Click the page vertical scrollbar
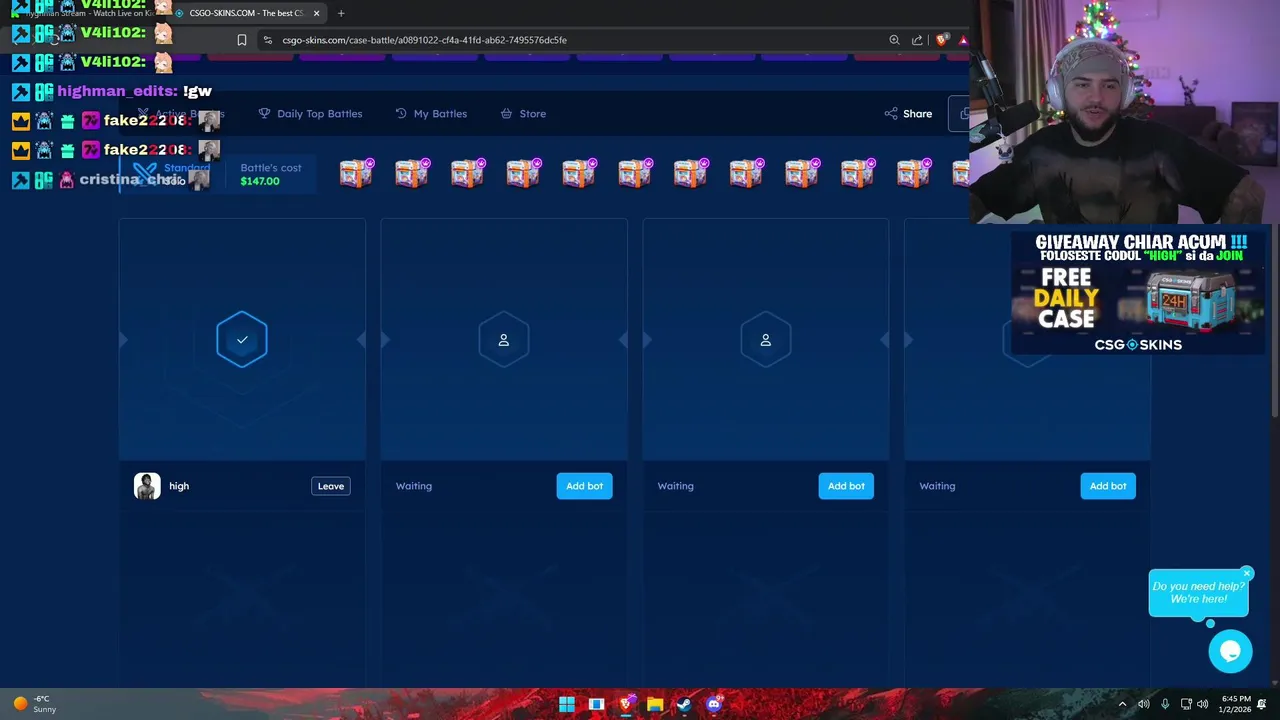The width and height of the screenshot is (1280, 720). (x=1275, y=320)
